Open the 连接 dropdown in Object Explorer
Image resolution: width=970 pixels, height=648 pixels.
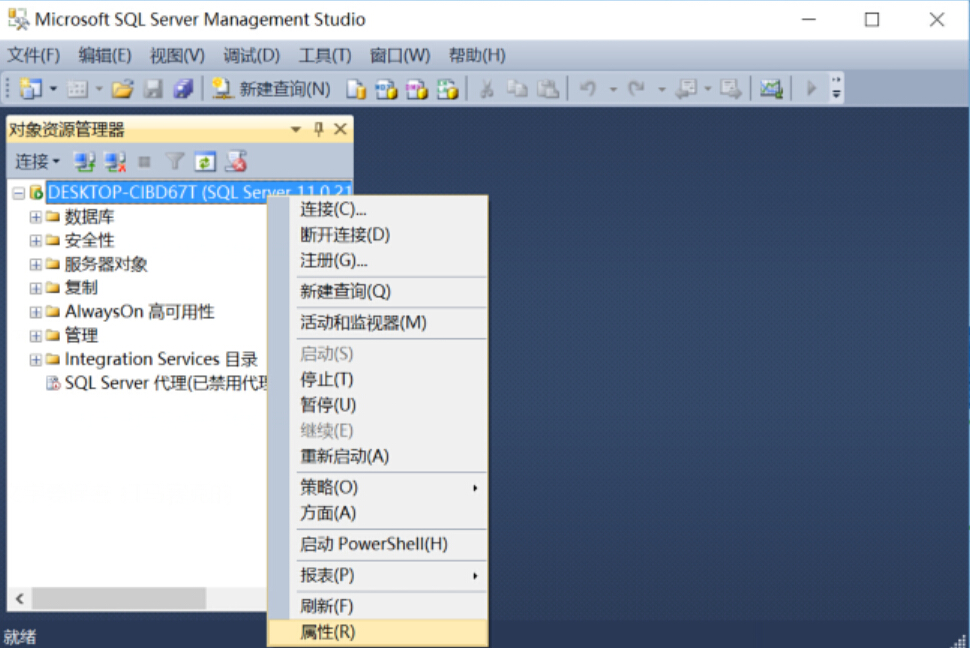coord(37,162)
